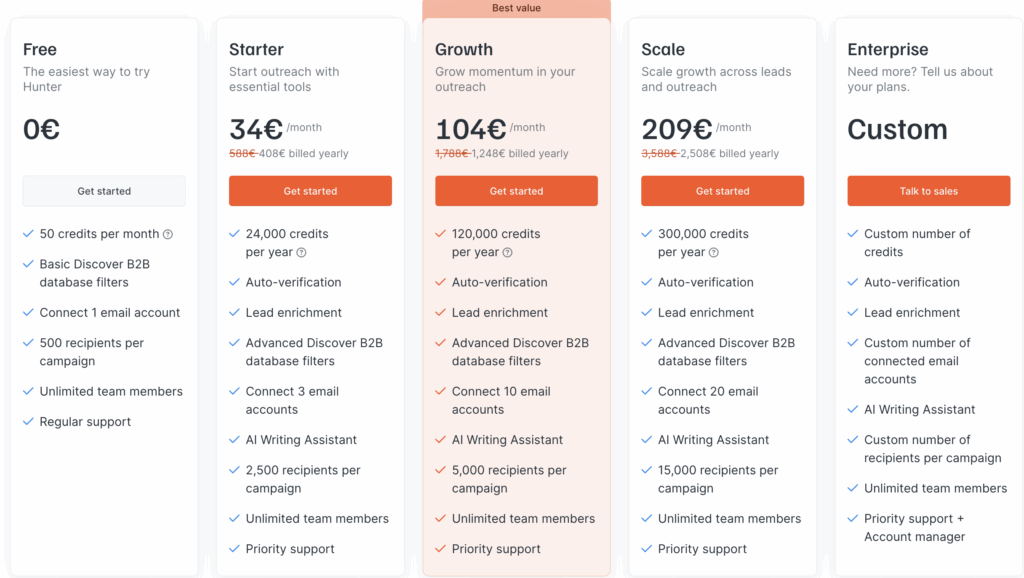
Task: Click the Best value badge
Action: click(x=516, y=8)
